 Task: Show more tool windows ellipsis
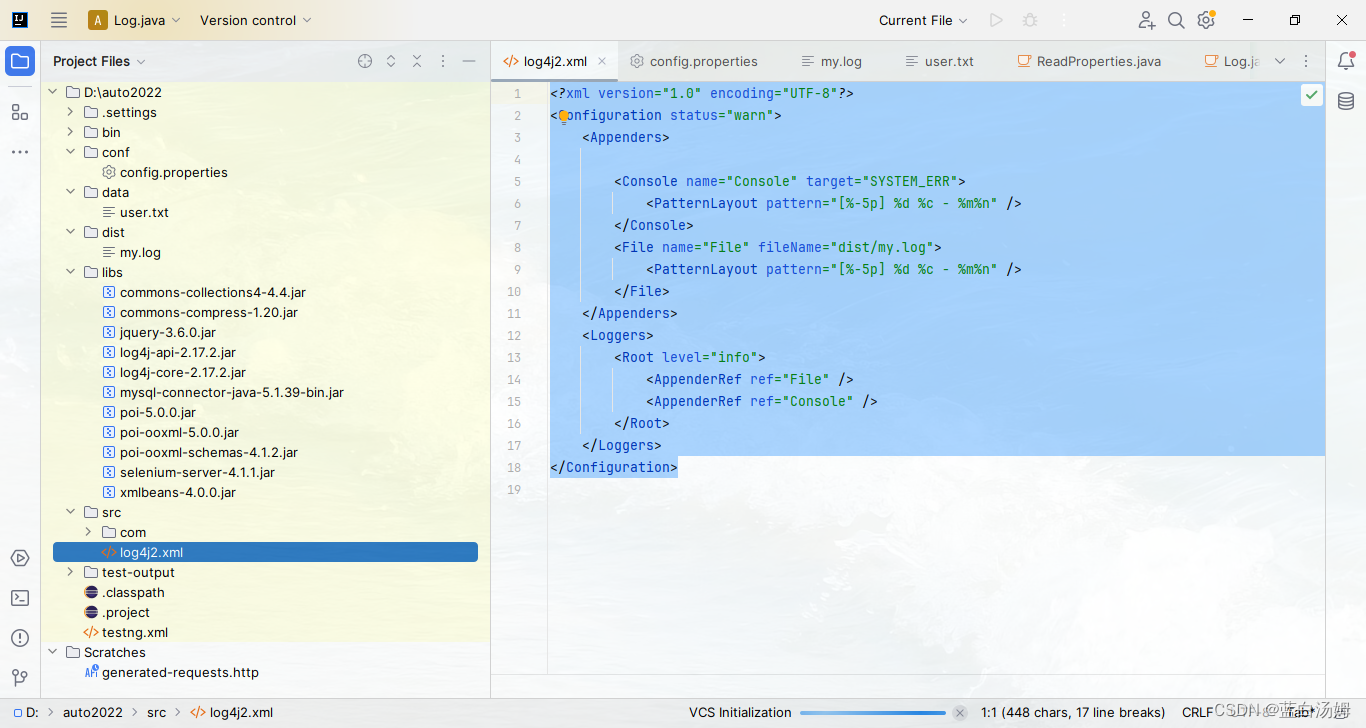coord(20,152)
